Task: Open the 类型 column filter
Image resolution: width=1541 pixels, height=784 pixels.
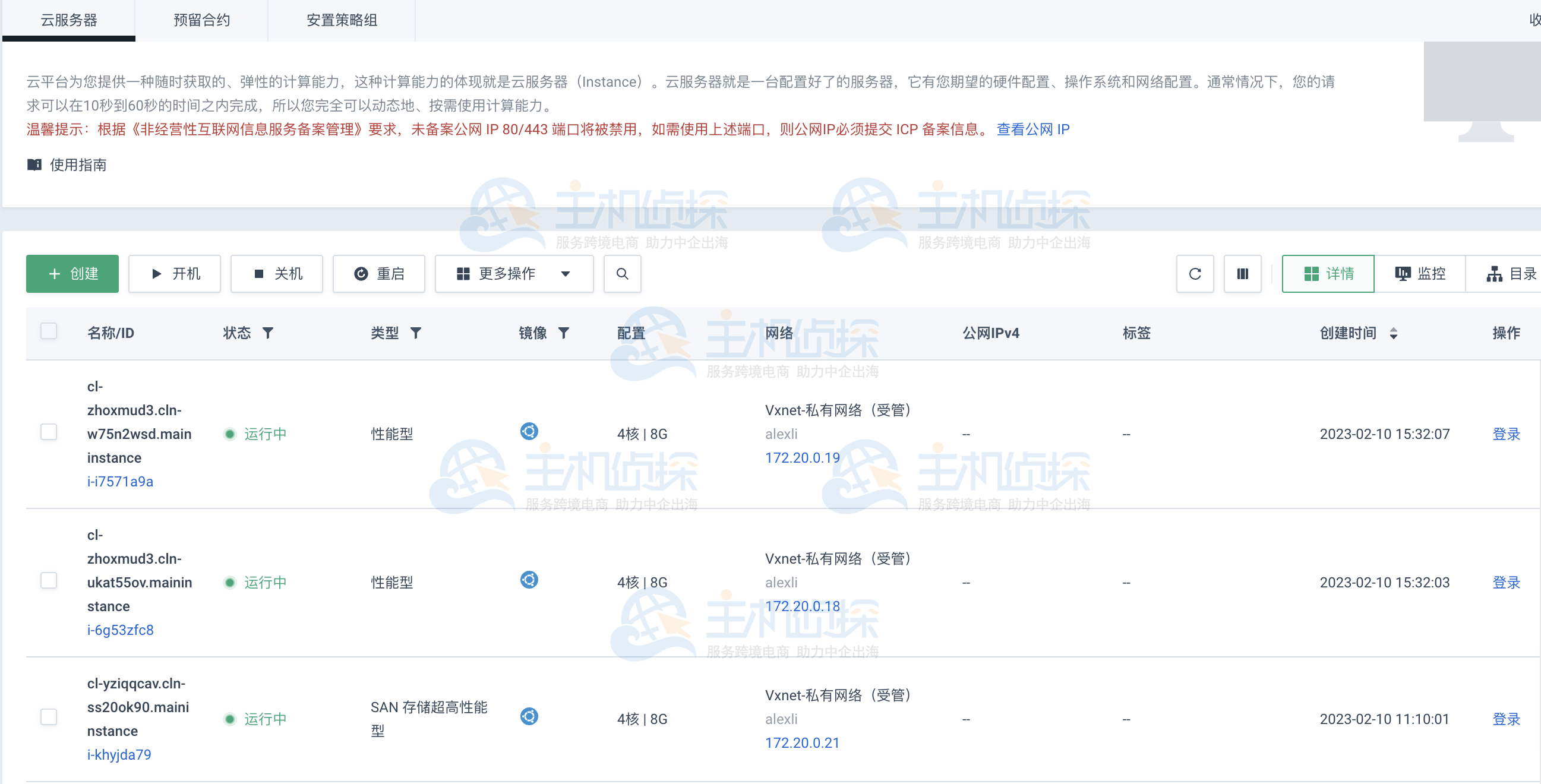Action: pos(416,333)
